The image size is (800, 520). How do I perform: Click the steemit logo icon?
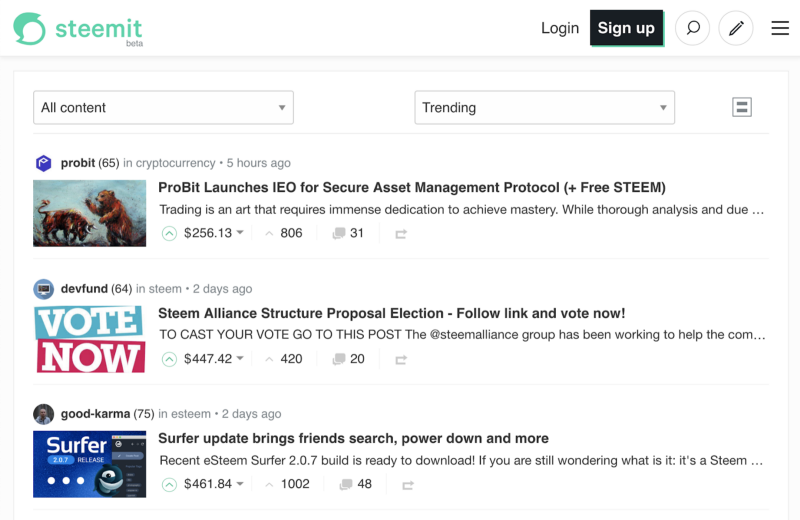(x=29, y=29)
